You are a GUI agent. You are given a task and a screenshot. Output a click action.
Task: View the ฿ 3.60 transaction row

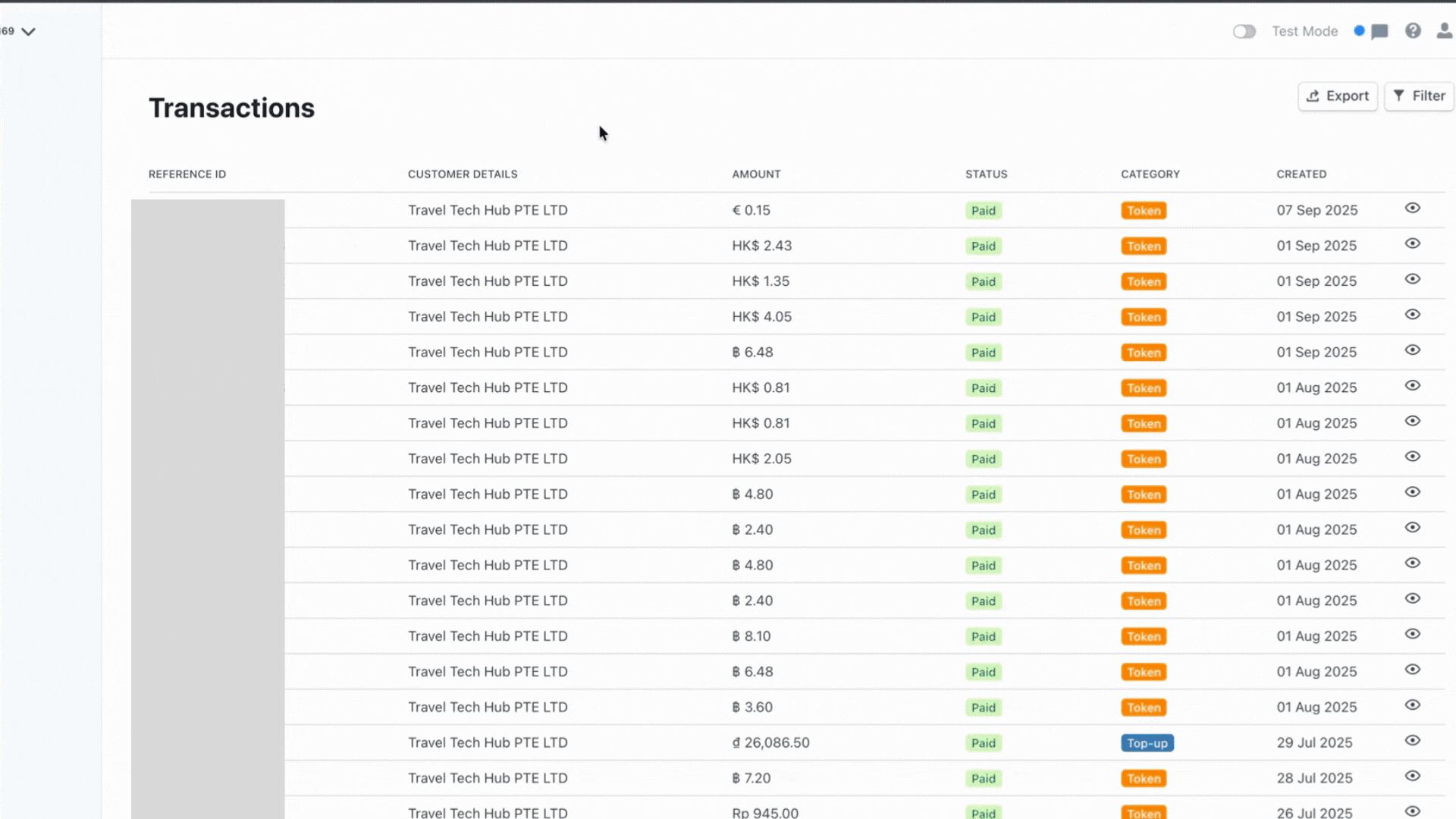(1411, 705)
